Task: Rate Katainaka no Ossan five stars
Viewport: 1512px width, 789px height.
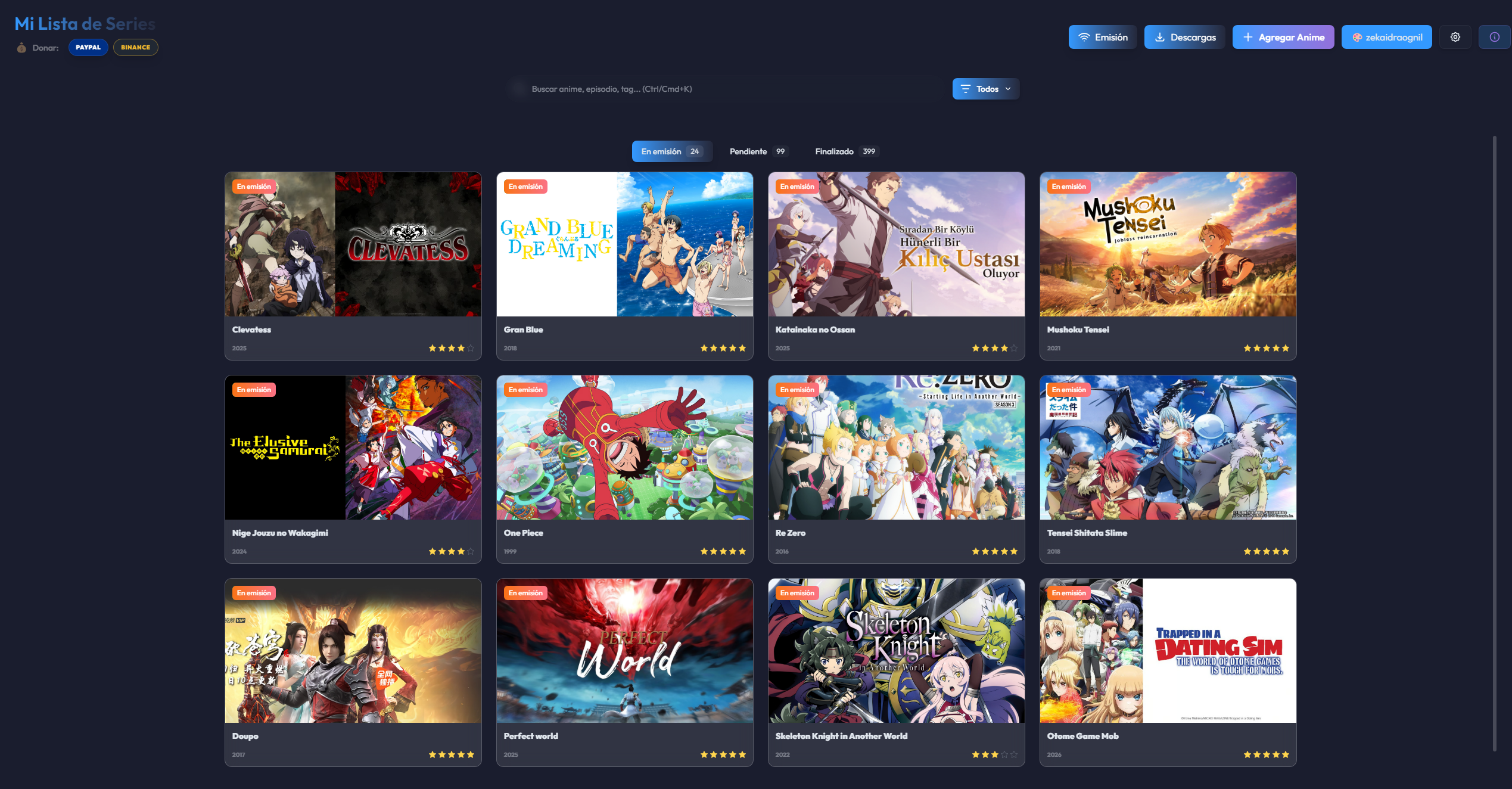Action: pyautogui.click(x=1014, y=348)
